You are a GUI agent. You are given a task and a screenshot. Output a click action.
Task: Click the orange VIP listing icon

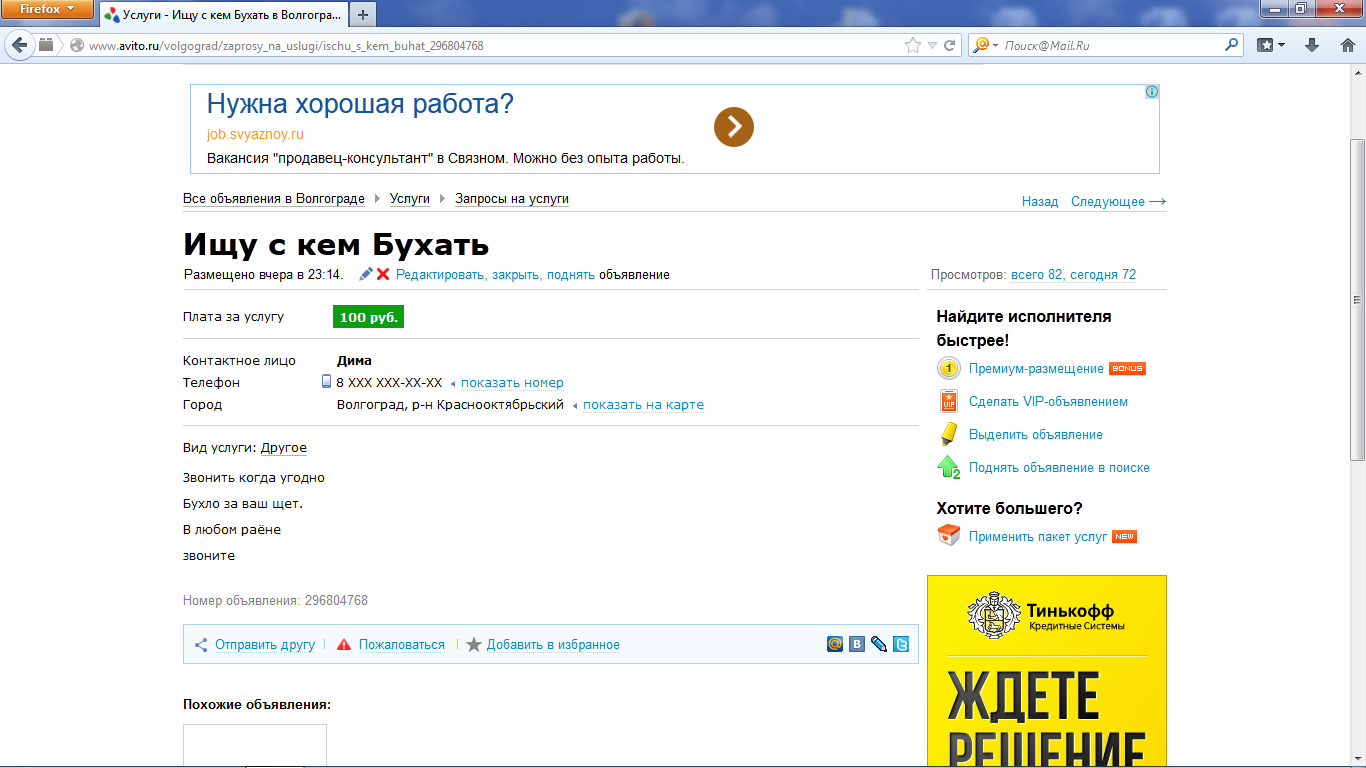click(949, 401)
